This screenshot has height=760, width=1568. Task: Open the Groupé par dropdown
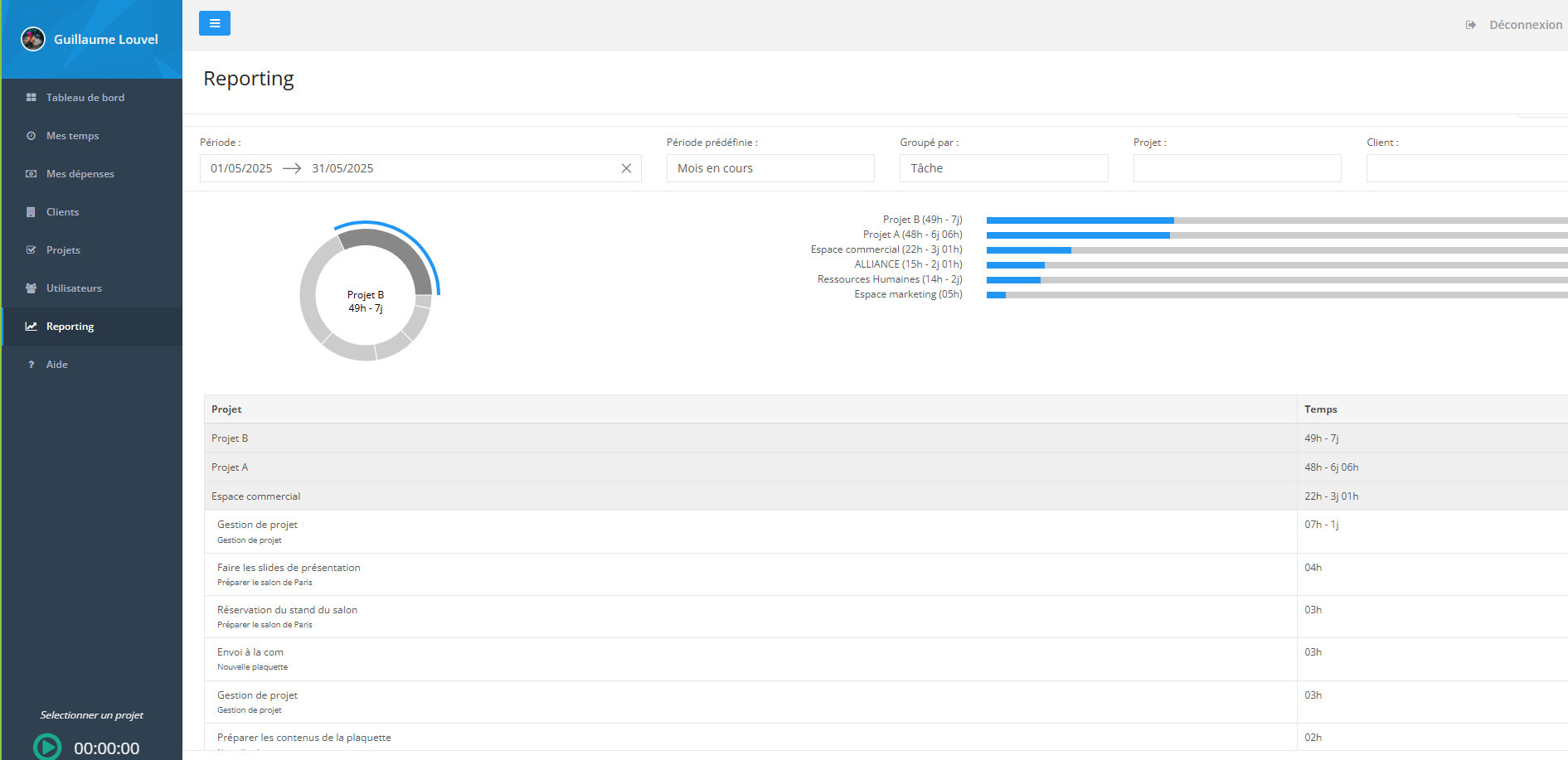click(1003, 168)
